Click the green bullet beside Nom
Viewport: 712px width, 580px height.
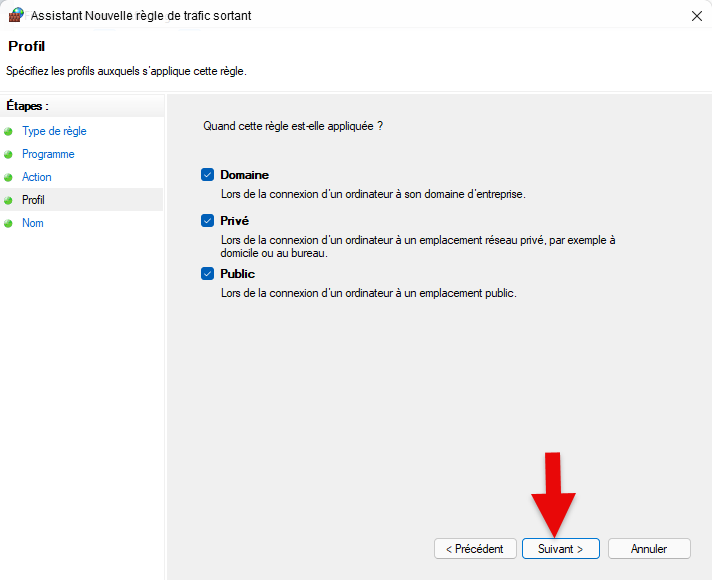8,223
